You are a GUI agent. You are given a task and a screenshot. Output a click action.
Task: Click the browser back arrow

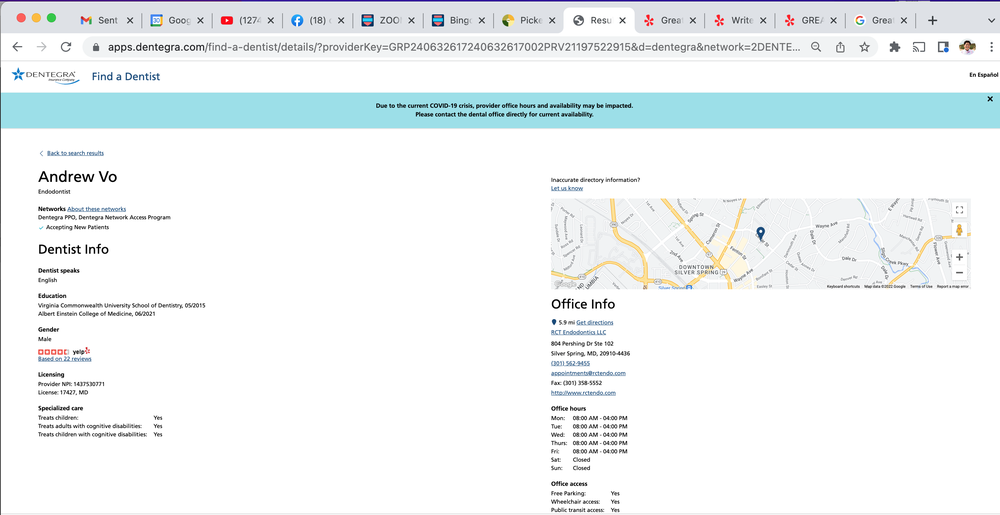[x=17, y=47]
